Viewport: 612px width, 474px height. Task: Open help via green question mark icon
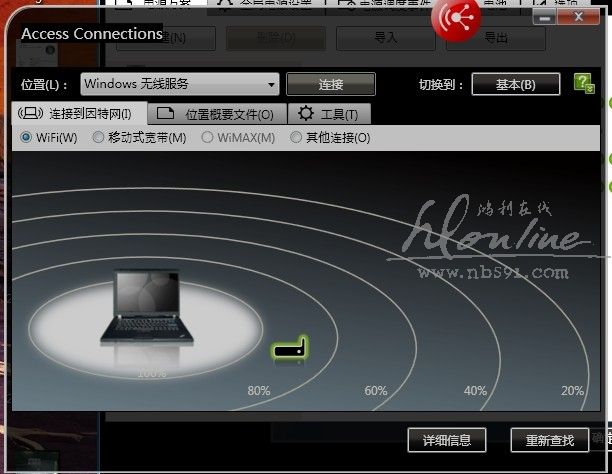(x=584, y=83)
